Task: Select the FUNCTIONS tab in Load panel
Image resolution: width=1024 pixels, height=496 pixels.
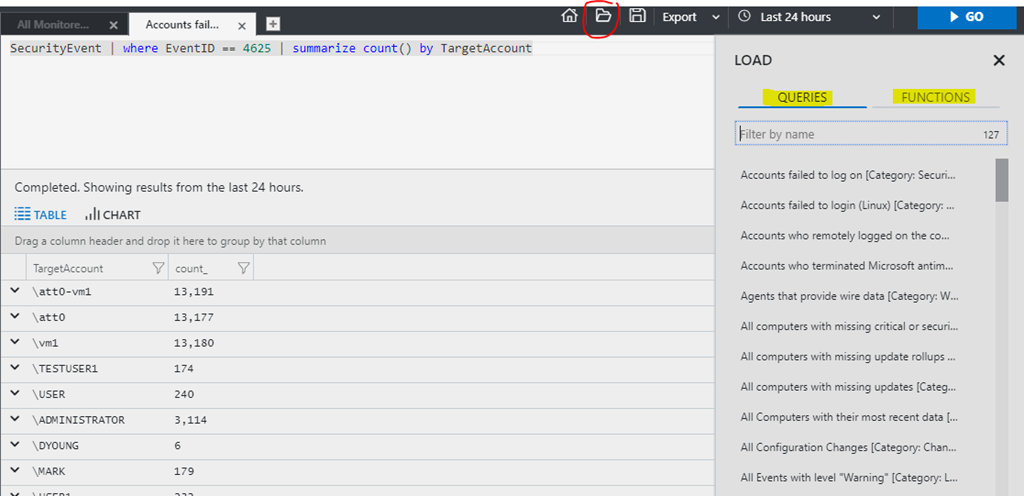Action: pyautogui.click(x=935, y=97)
